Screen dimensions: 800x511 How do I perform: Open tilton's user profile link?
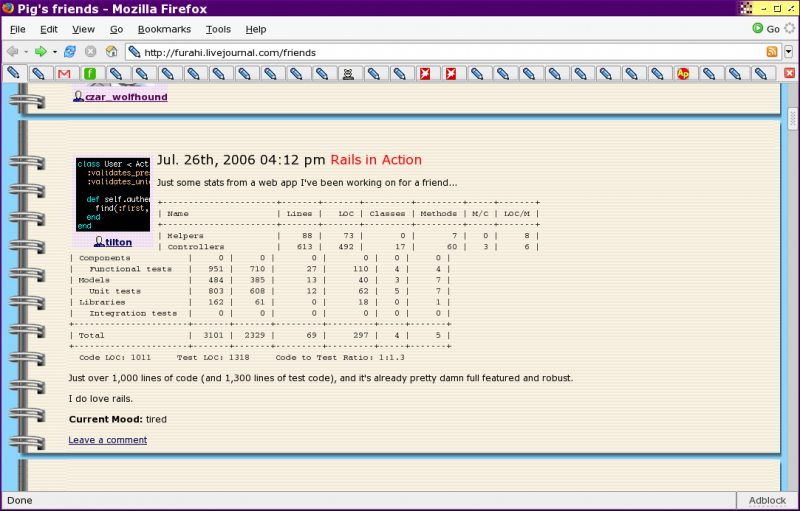(118, 242)
